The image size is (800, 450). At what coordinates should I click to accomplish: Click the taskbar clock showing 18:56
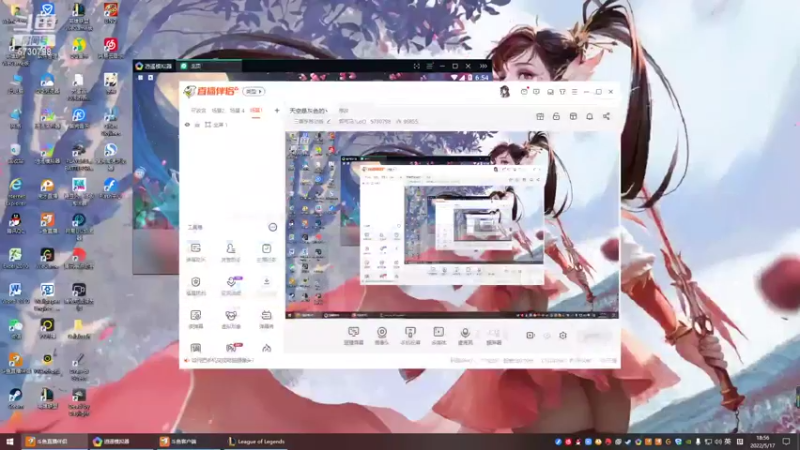pyautogui.click(x=762, y=441)
